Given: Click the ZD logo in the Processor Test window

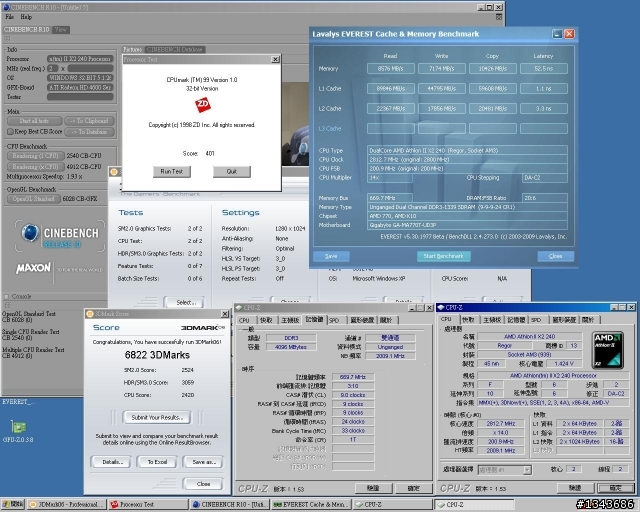Looking at the screenshot, I should coord(202,105).
